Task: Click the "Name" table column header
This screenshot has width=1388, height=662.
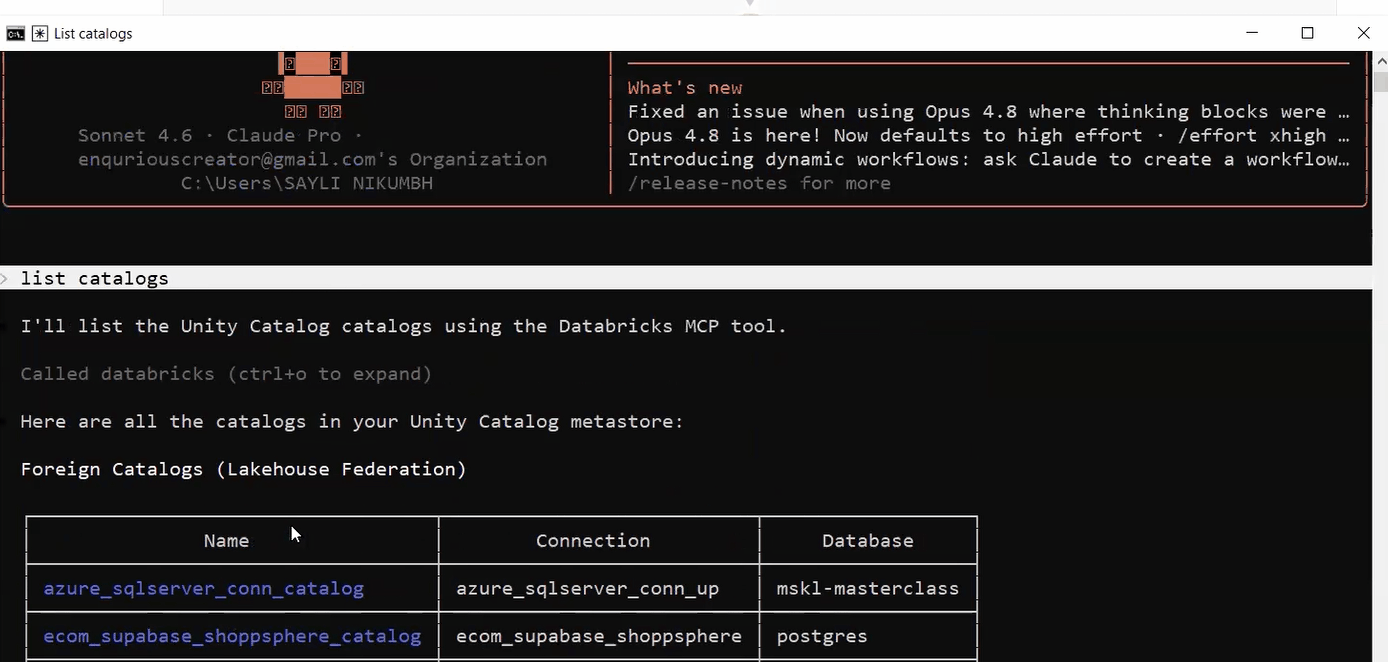Action: click(x=226, y=540)
